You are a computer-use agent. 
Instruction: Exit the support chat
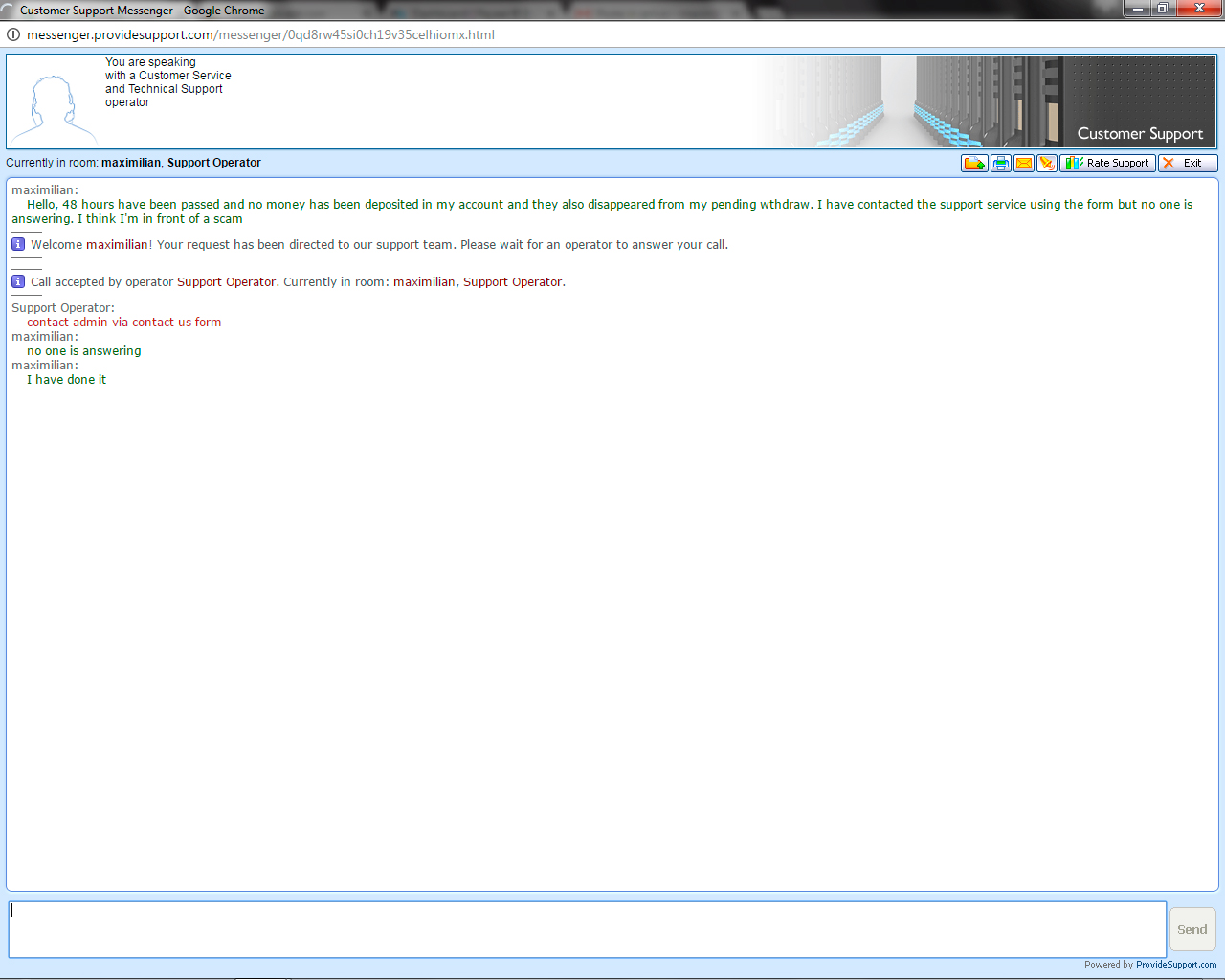[1187, 163]
